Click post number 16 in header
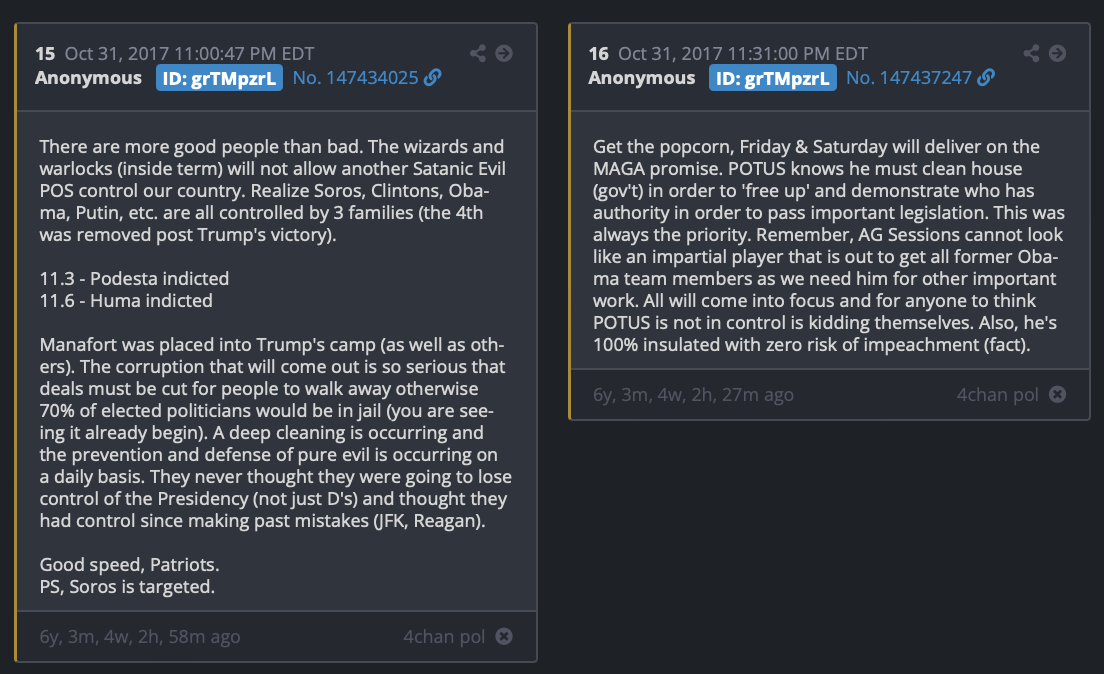1104x674 pixels. tap(598, 53)
